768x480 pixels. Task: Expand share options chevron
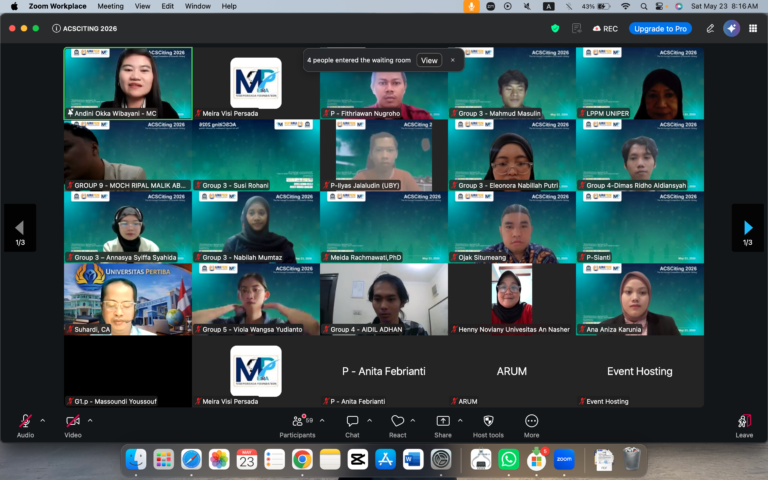[x=460, y=421]
